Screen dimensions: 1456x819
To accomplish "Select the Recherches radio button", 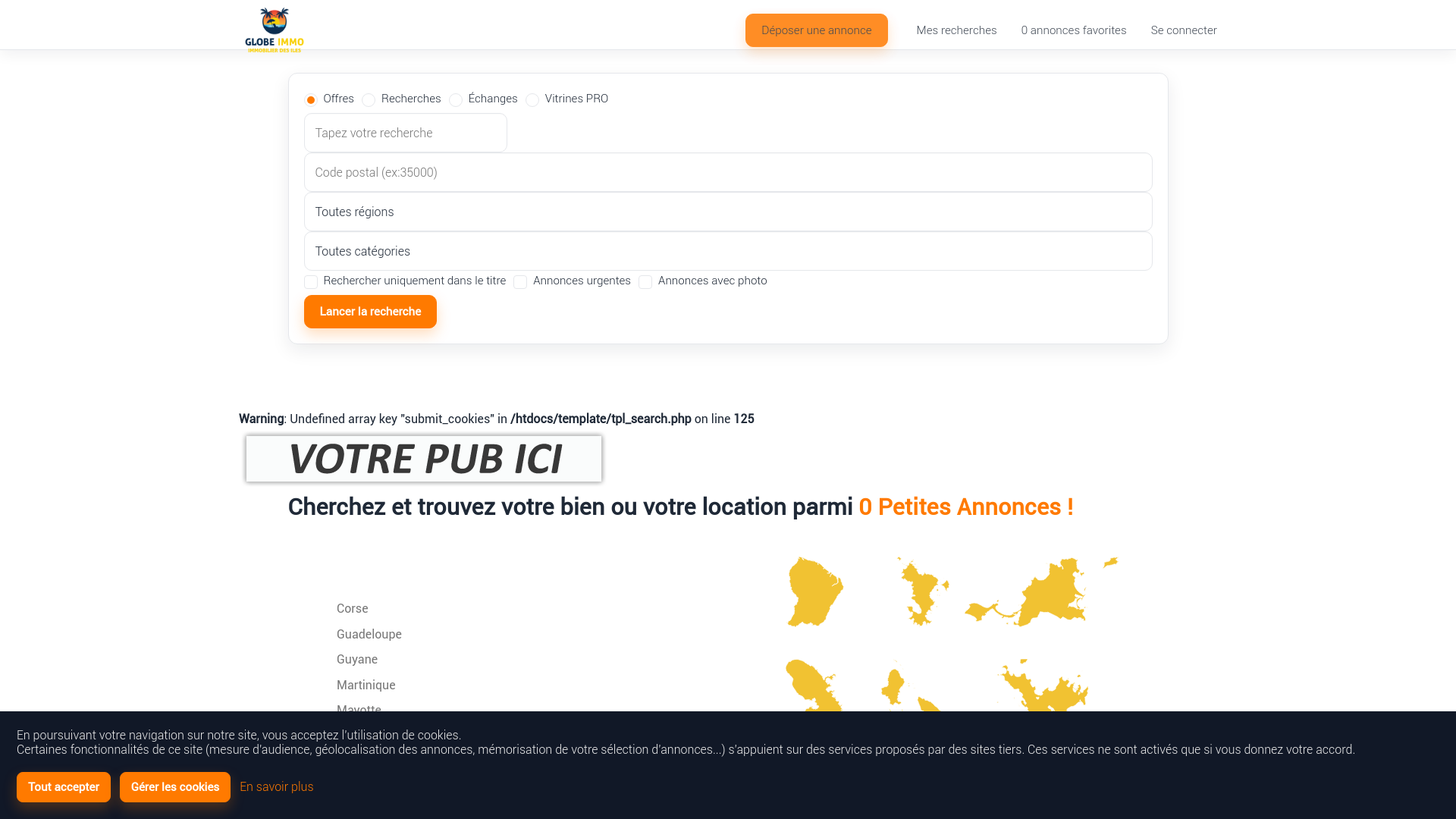I will click(369, 100).
